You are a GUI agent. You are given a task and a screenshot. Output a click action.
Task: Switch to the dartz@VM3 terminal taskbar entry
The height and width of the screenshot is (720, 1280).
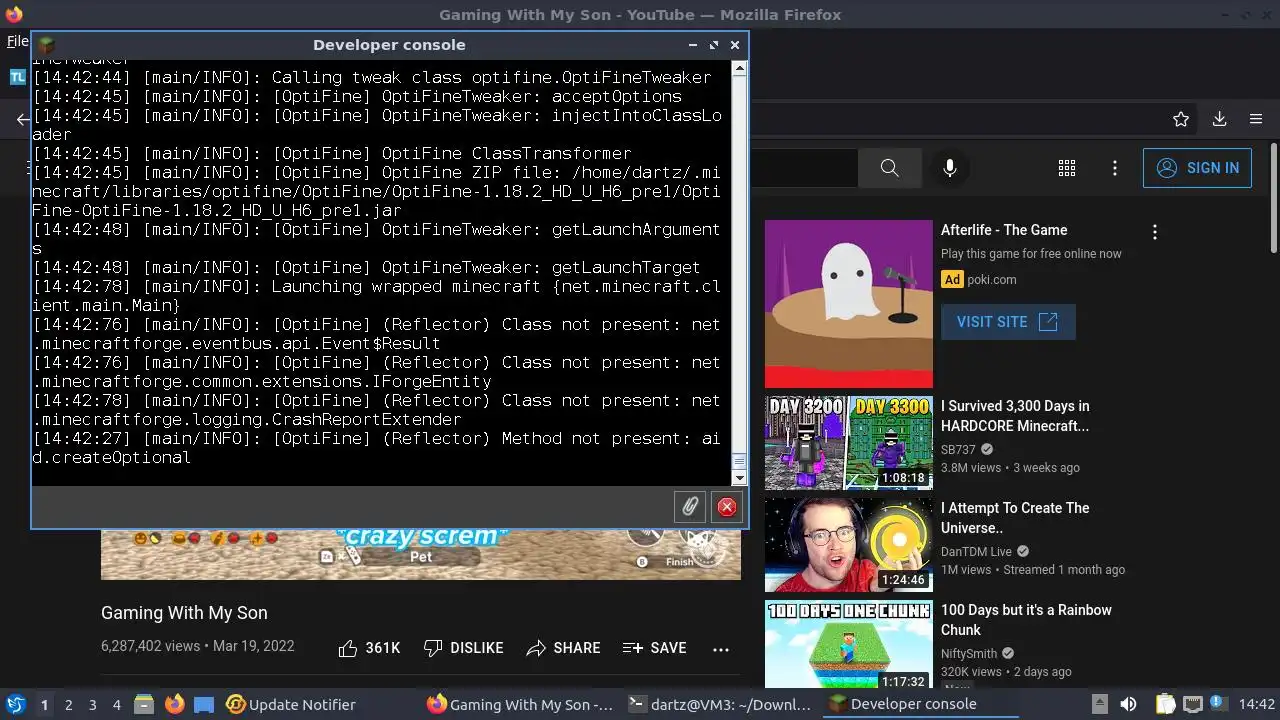(720, 704)
